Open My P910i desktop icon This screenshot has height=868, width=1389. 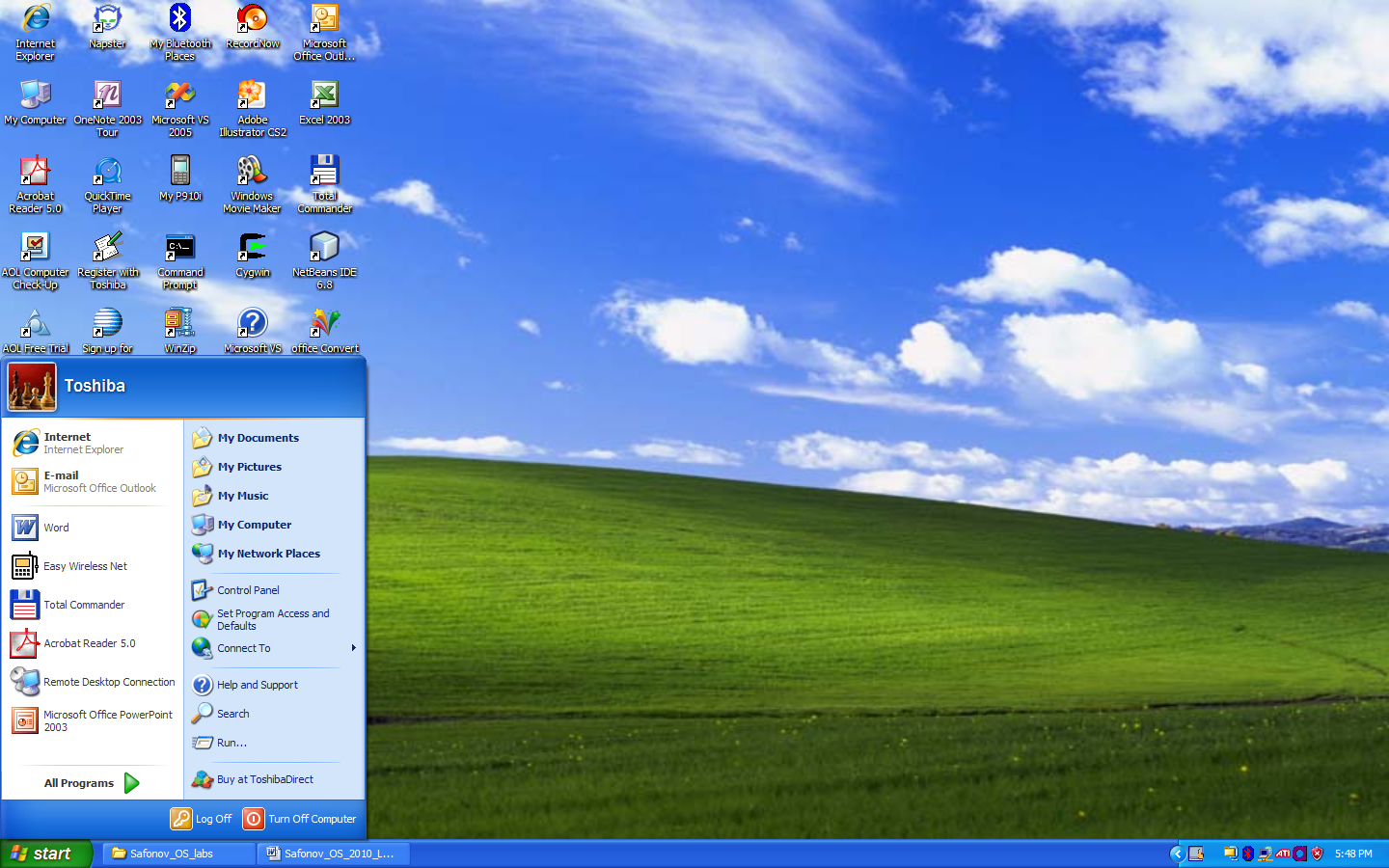(179, 177)
